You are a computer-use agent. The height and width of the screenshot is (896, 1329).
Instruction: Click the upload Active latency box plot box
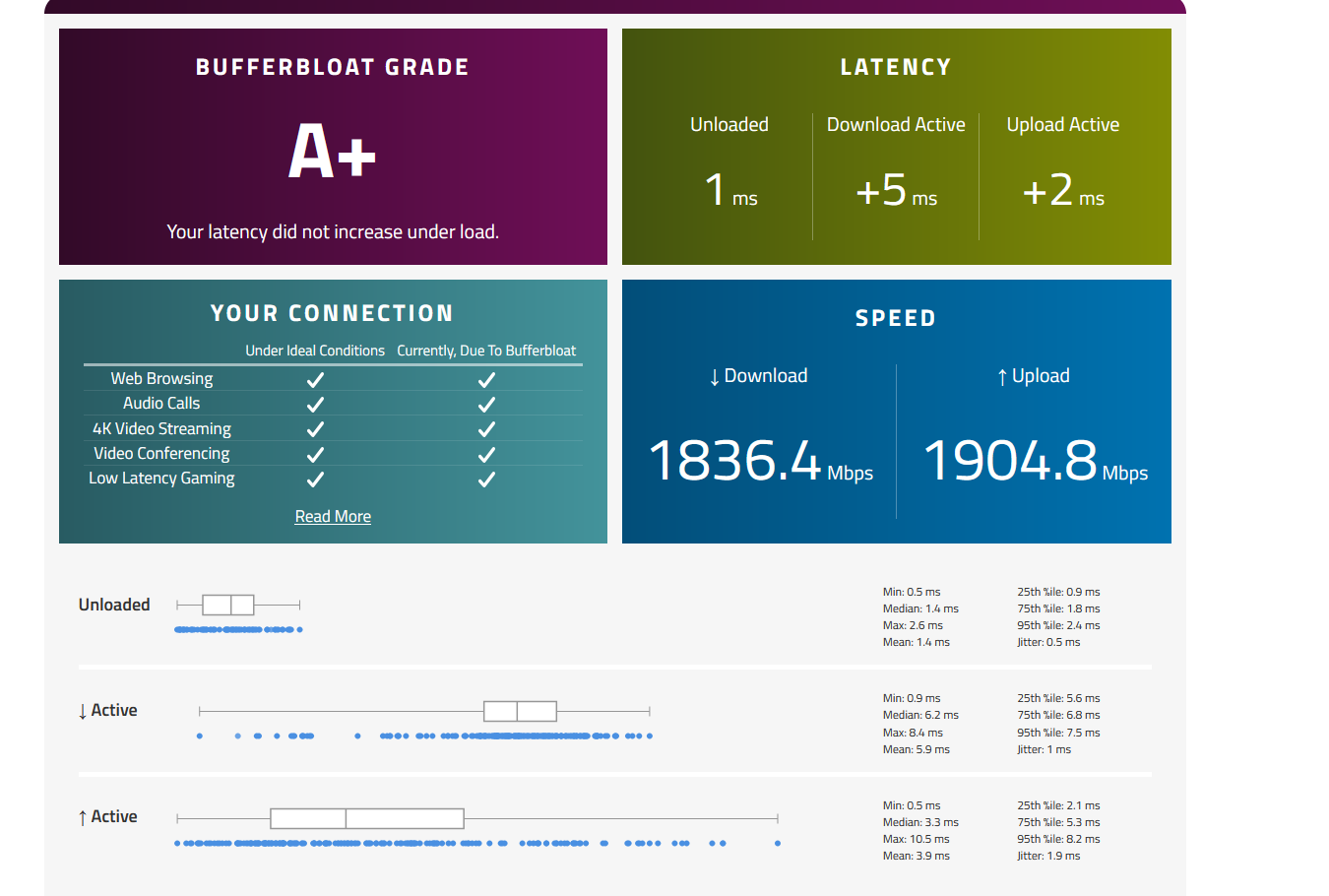(x=366, y=818)
